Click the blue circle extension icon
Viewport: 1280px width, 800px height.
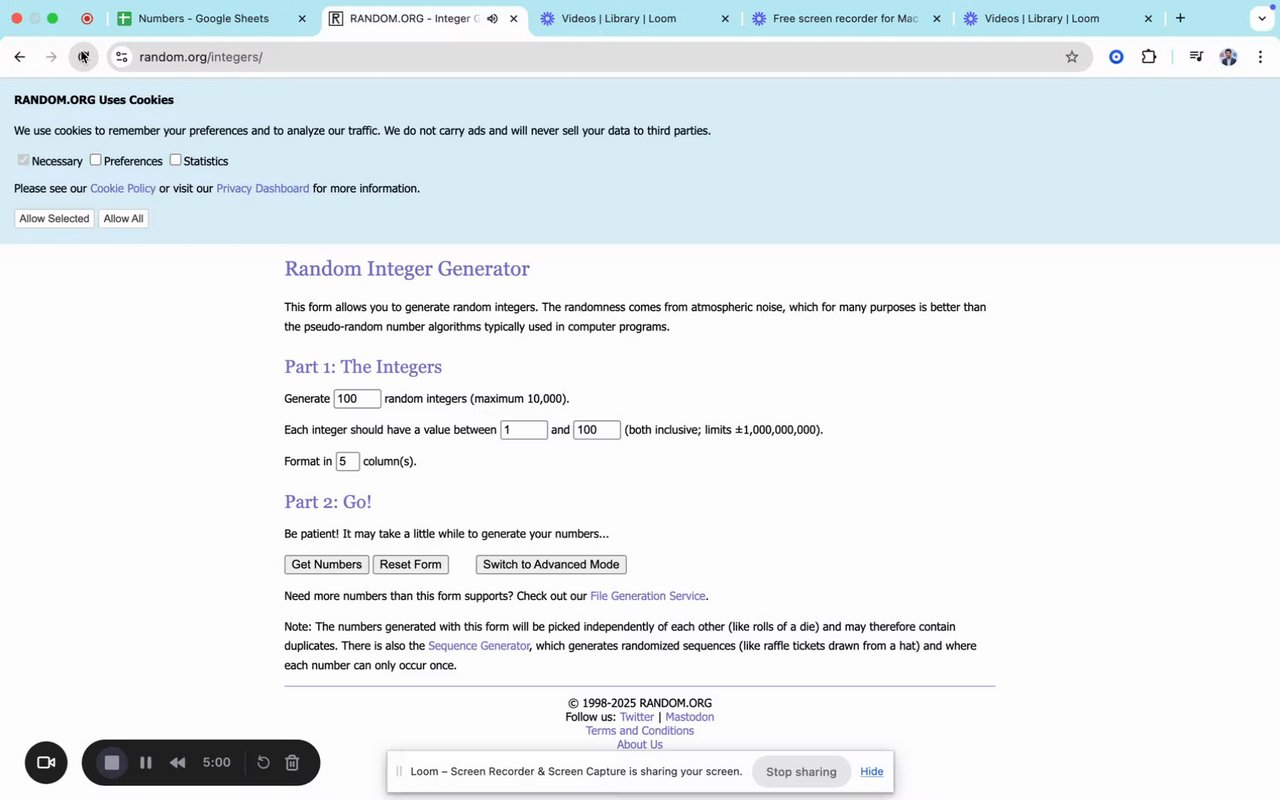click(x=1116, y=57)
